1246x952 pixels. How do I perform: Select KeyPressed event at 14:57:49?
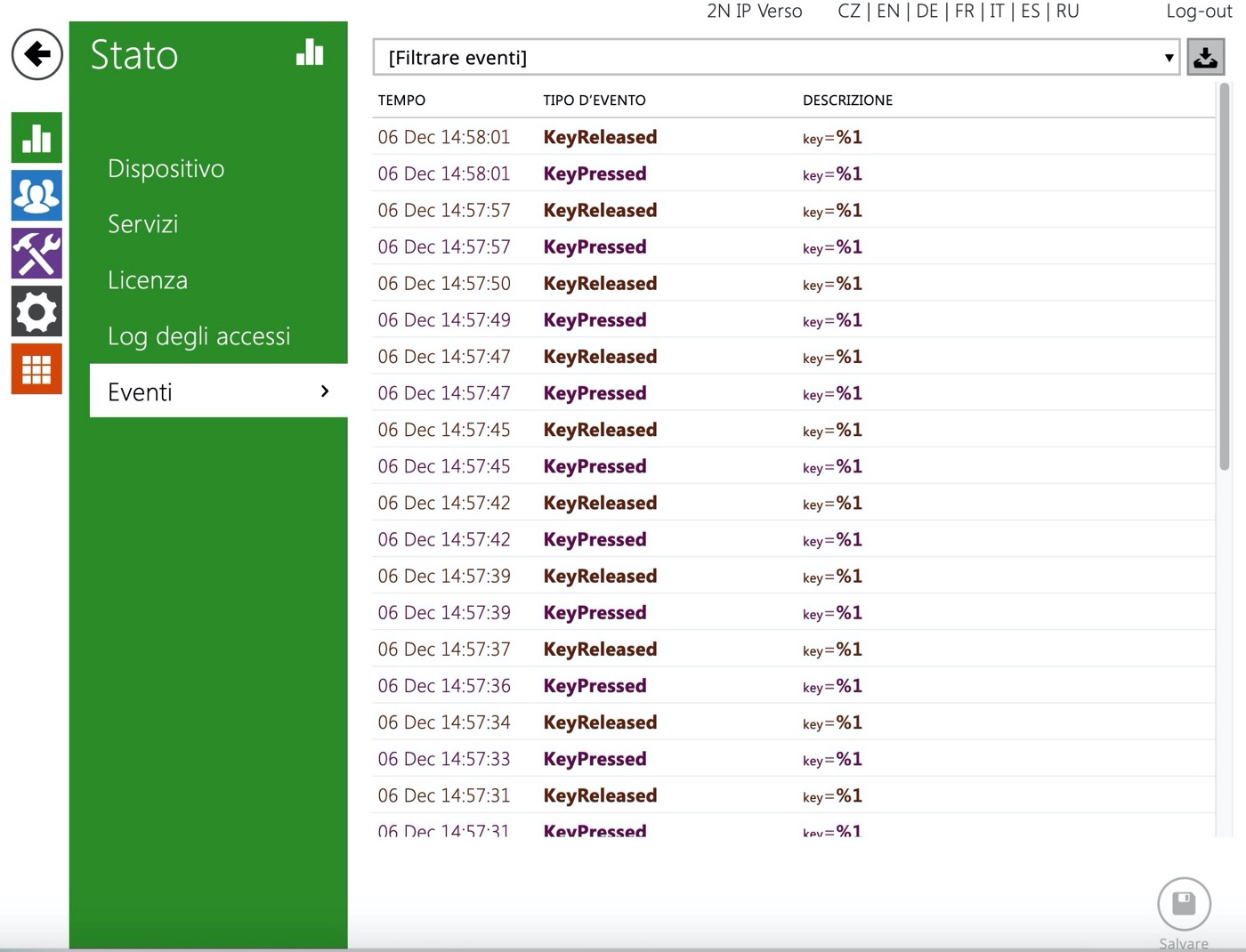(x=794, y=319)
